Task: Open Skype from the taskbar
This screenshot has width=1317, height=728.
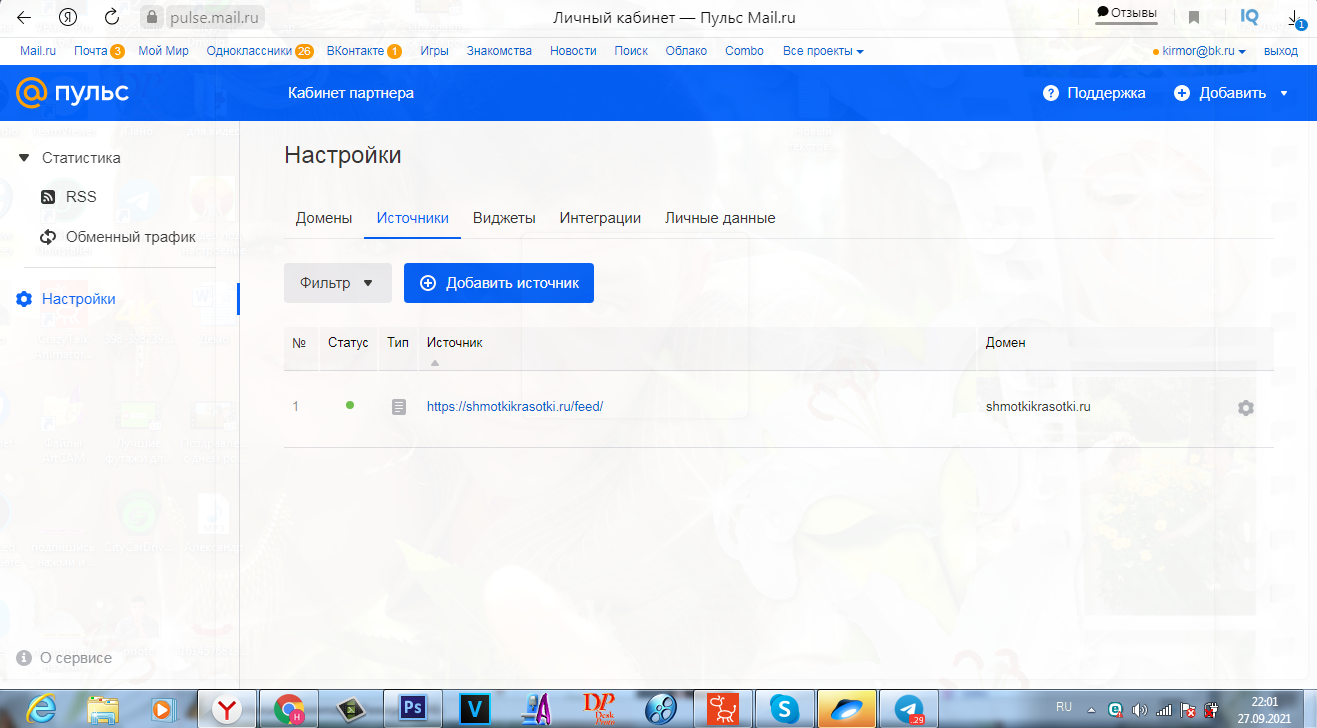Action: (783, 710)
